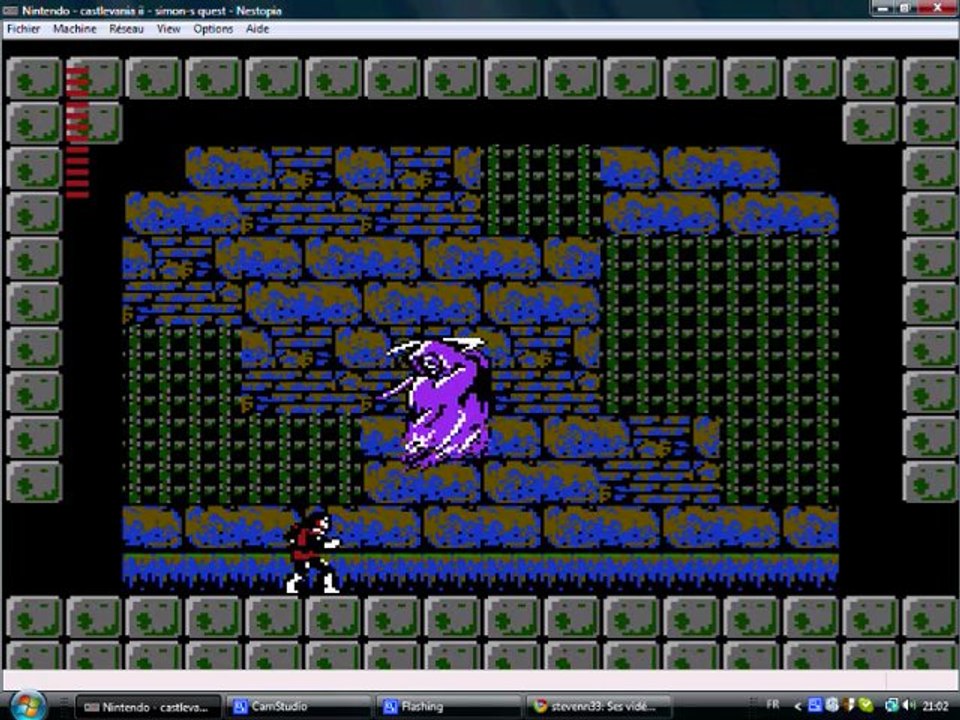Switch to the Flashing taskbar button
Image resolution: width=960 pixels, height=720 pixels.
447,707
